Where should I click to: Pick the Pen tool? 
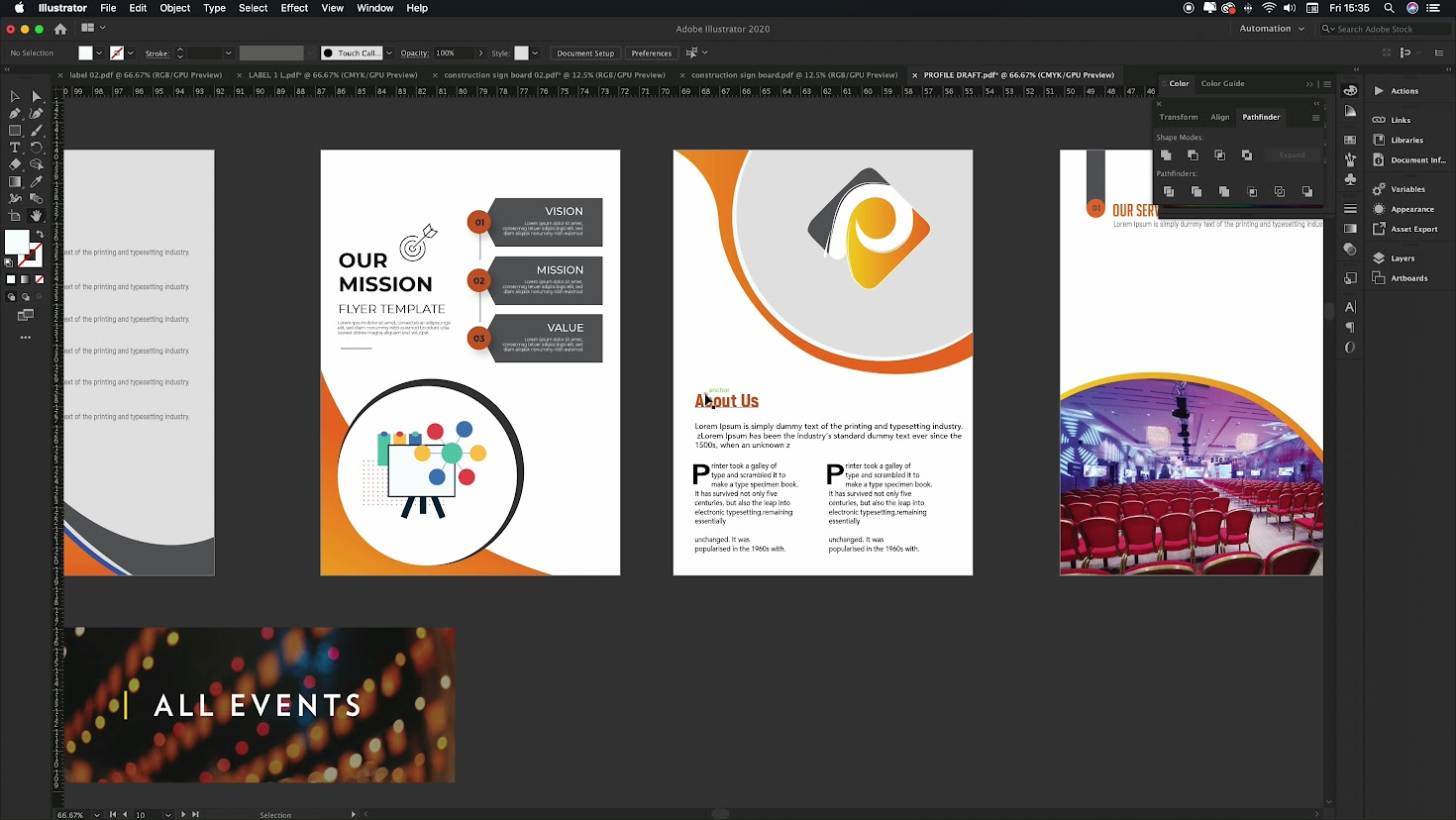point(15,113)
